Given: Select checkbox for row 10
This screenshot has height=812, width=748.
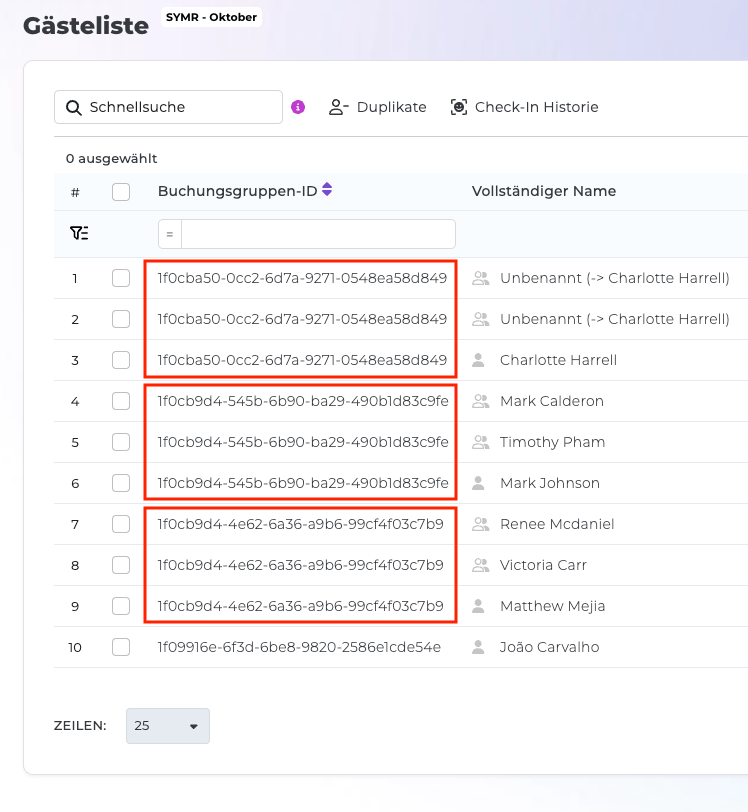Looking at the screenshot, I should [121, 647].
